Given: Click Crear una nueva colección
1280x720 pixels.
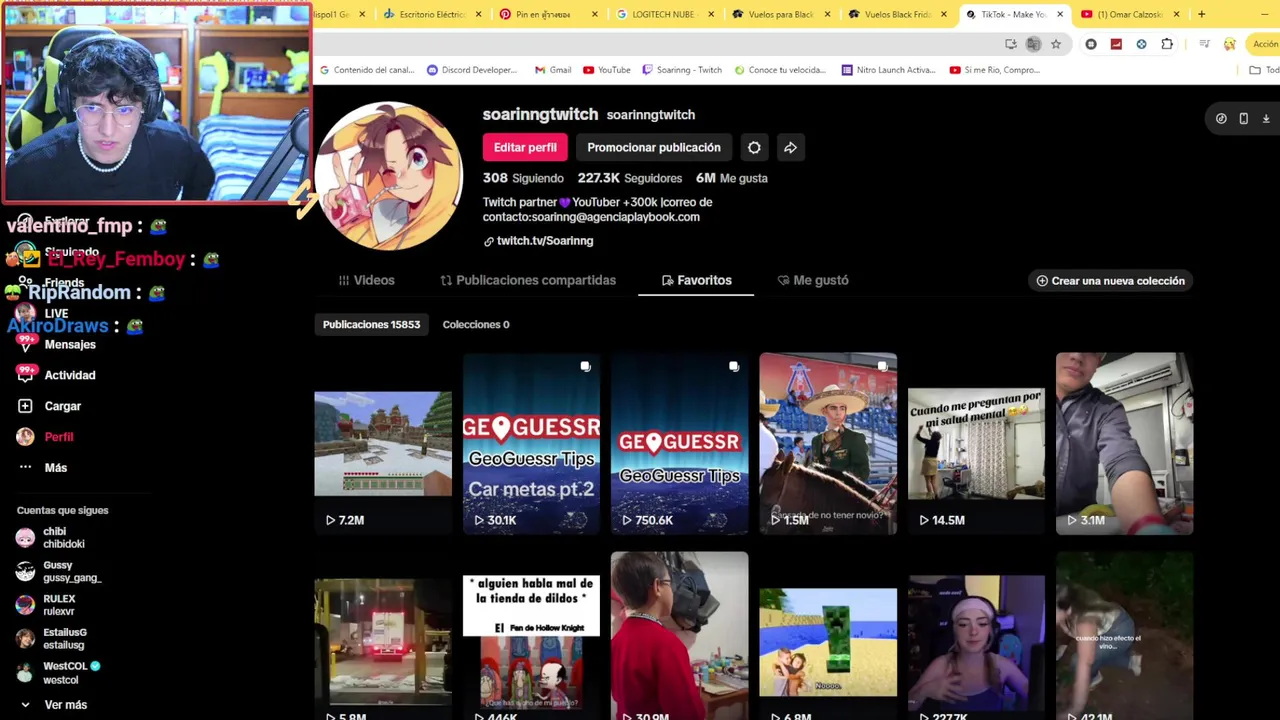Looking at the screenshot, I should [1110, 281].
